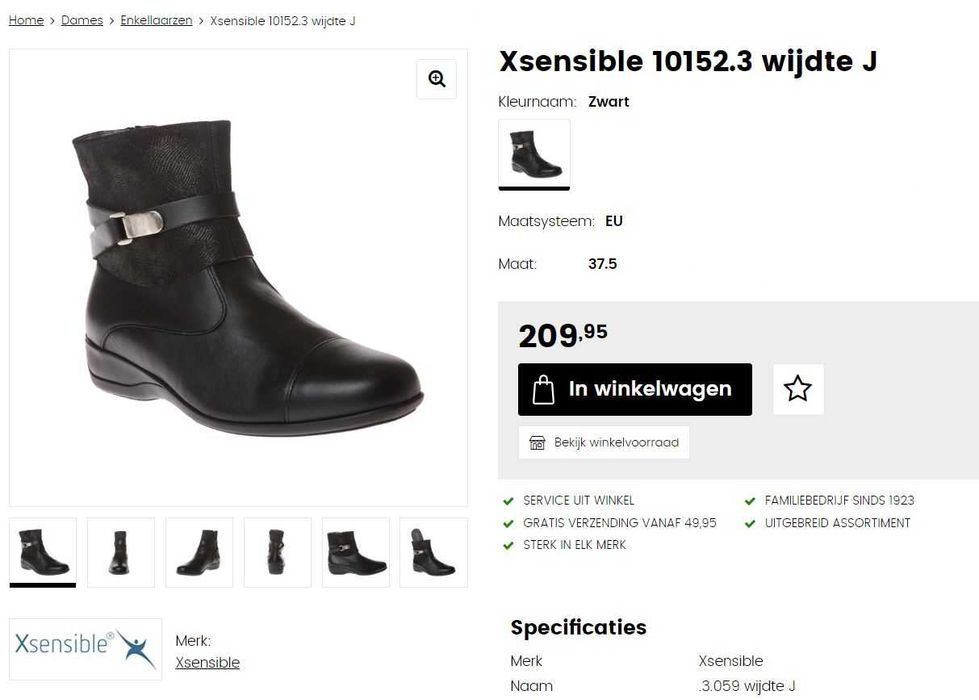Viewport: 979px width, 700px height.
Task: Click the shopping bag icon in cart button
Action: click(x=543, y=390)
